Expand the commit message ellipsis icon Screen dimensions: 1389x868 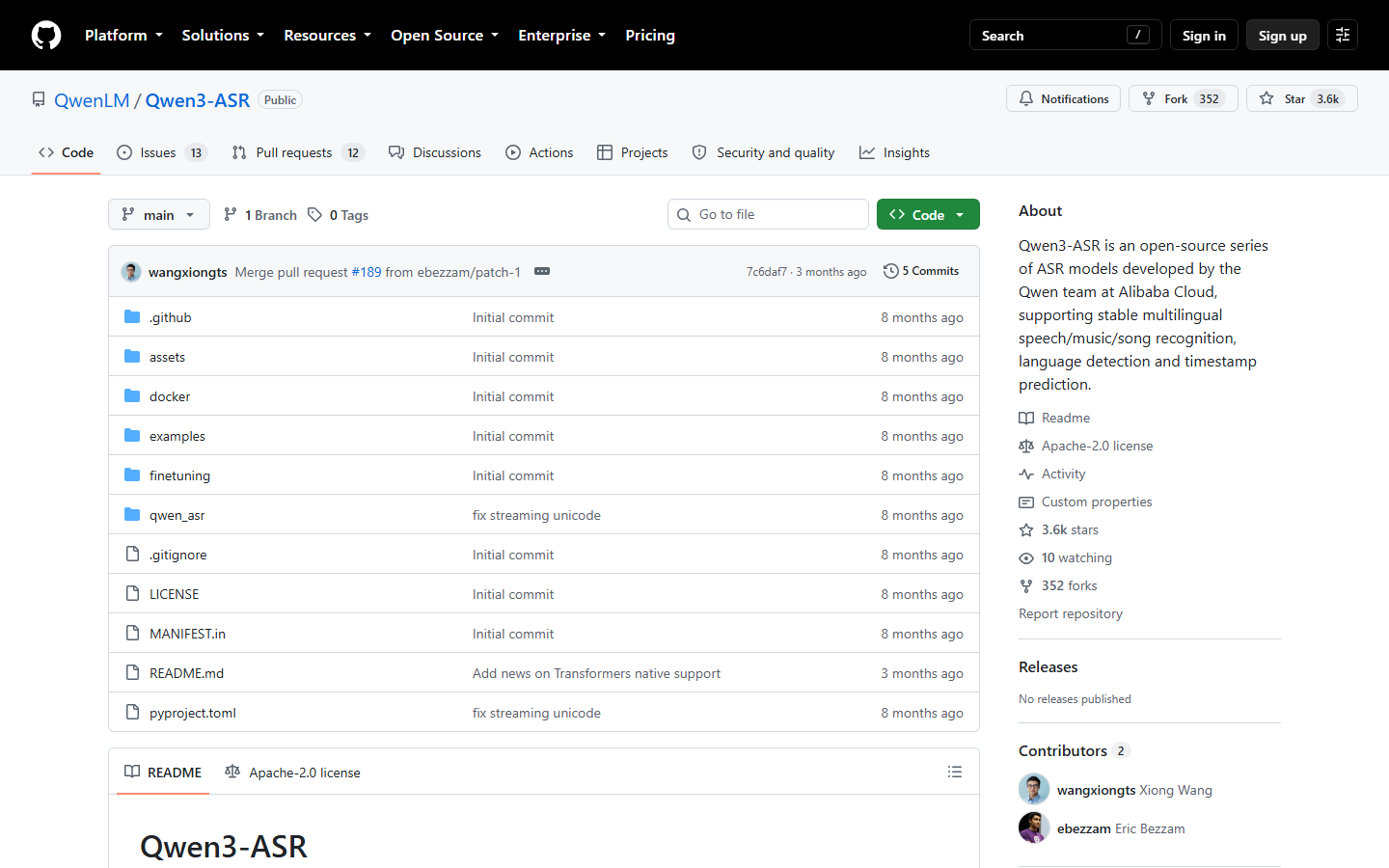pos(542,271)
